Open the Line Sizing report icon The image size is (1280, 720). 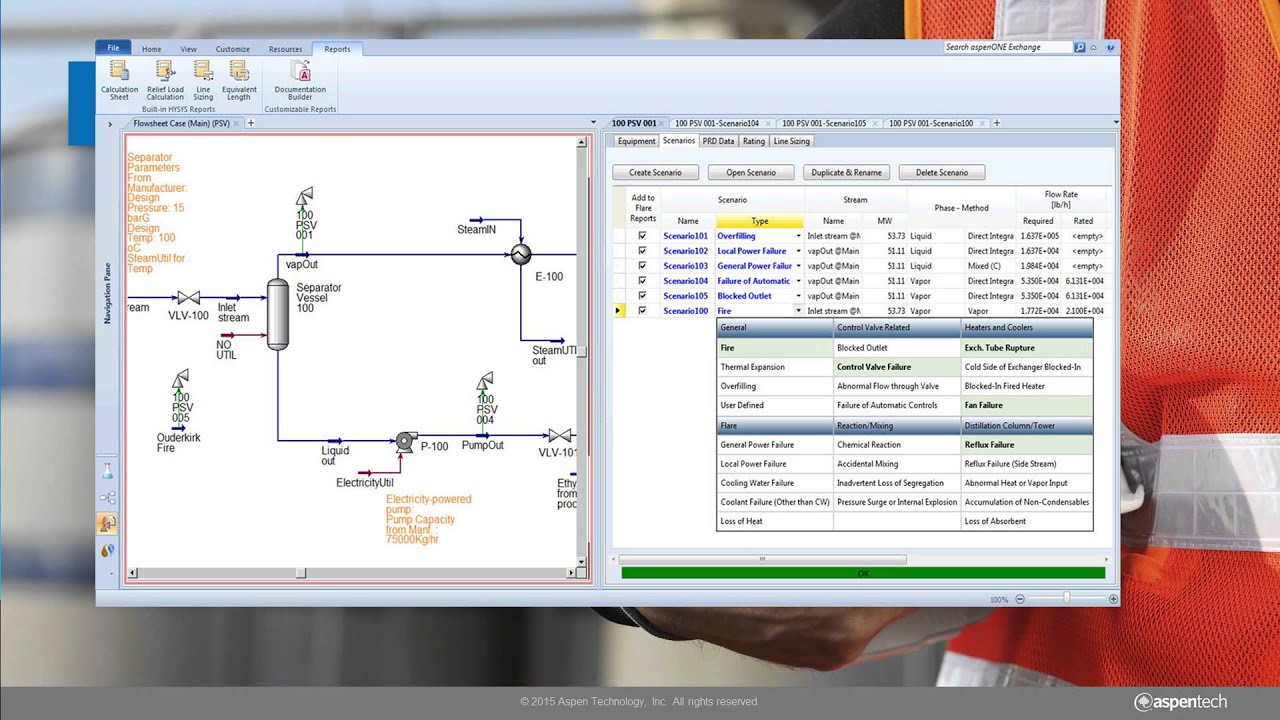203,80
